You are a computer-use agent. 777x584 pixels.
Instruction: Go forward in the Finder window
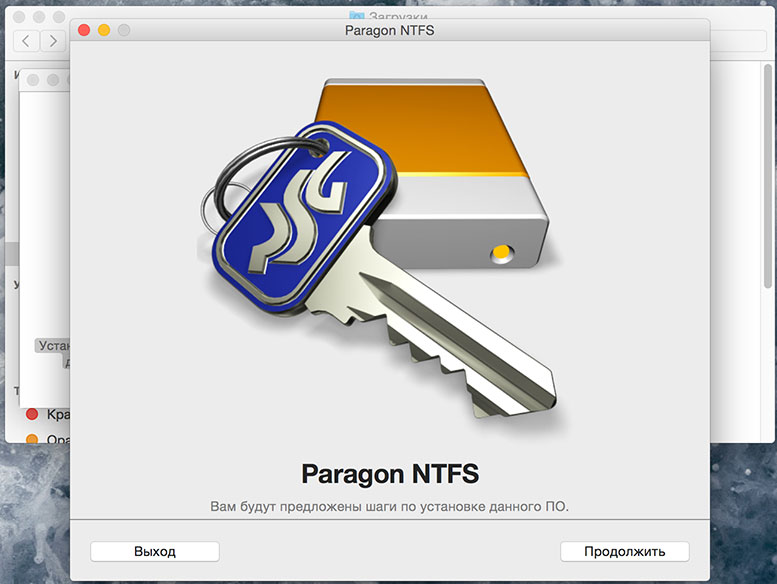51,41
